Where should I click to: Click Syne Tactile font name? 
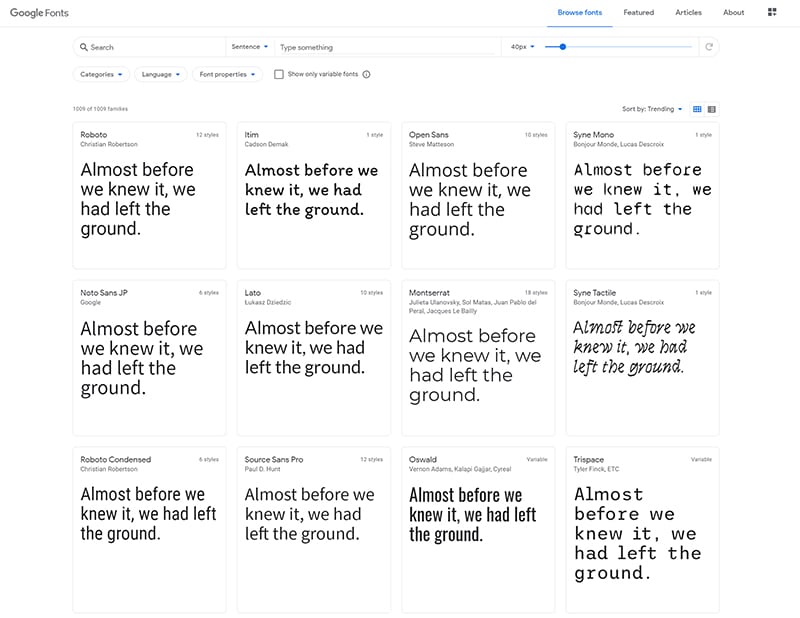coord(594,293)
